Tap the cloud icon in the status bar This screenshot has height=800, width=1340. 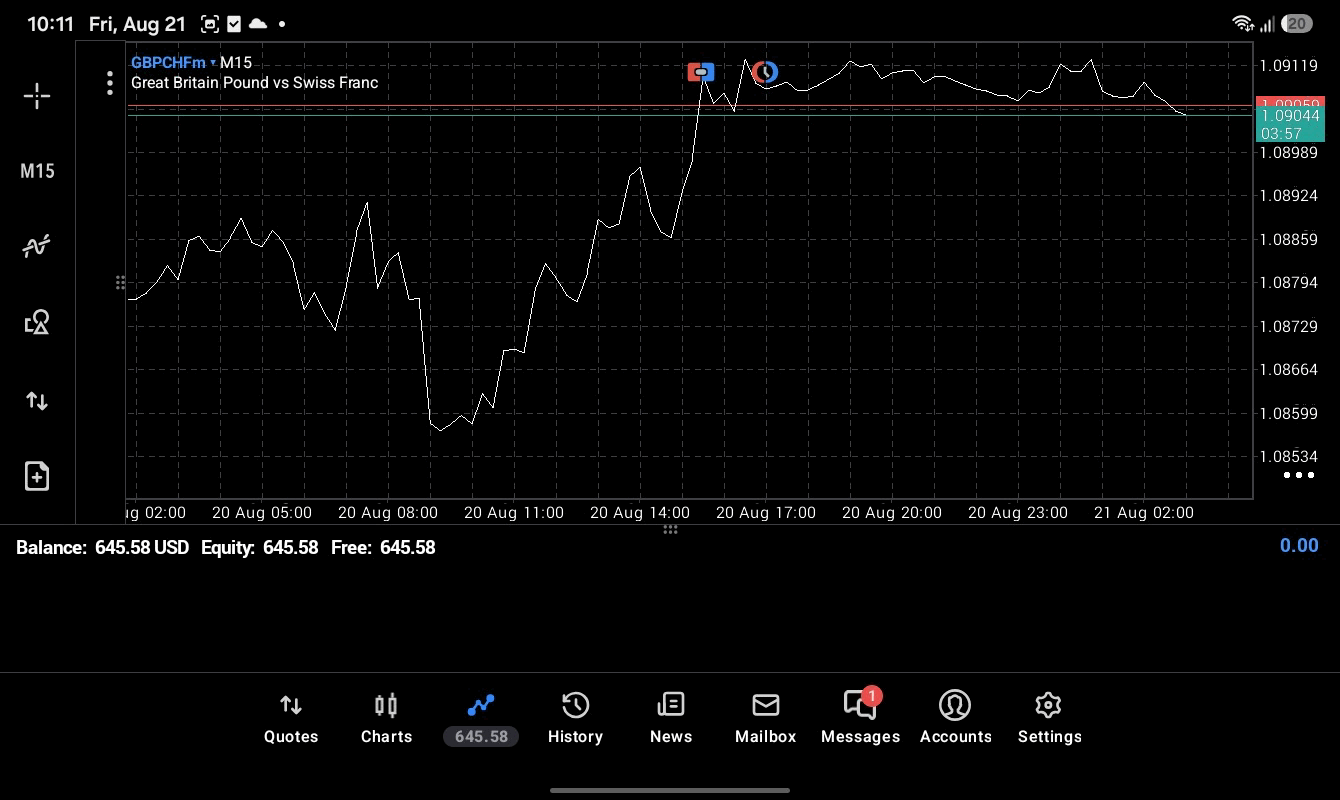coord(258,24)
